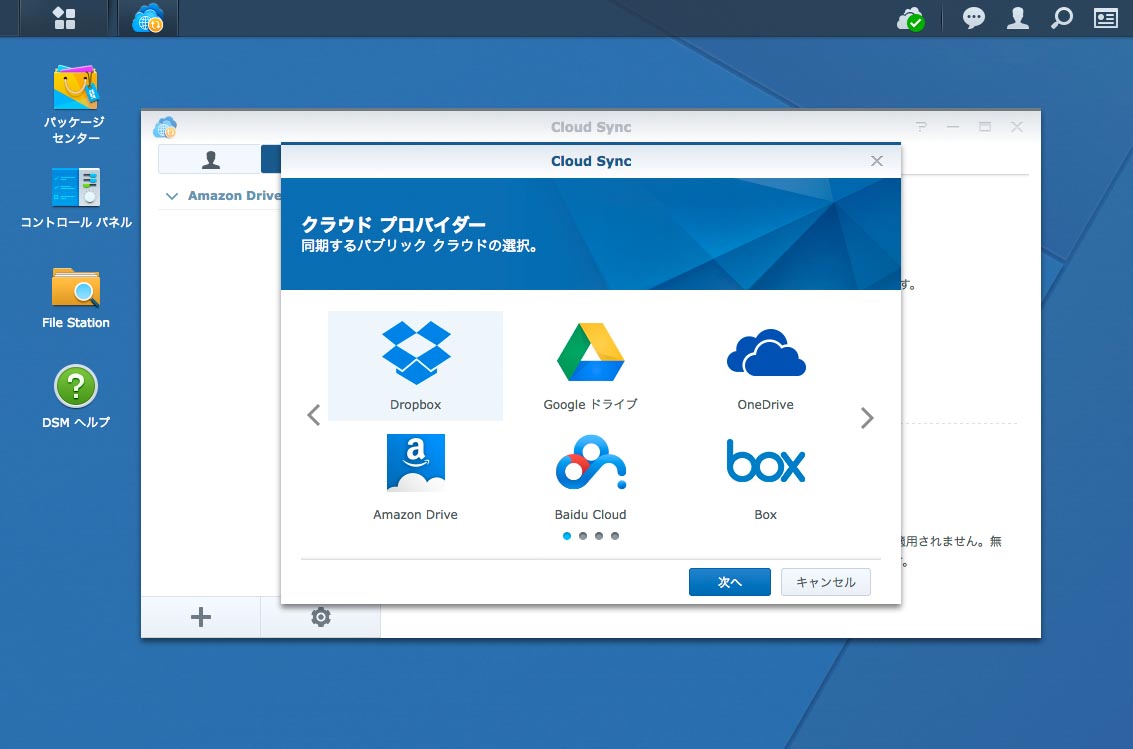Select Baidu Cloud provider

590,475
